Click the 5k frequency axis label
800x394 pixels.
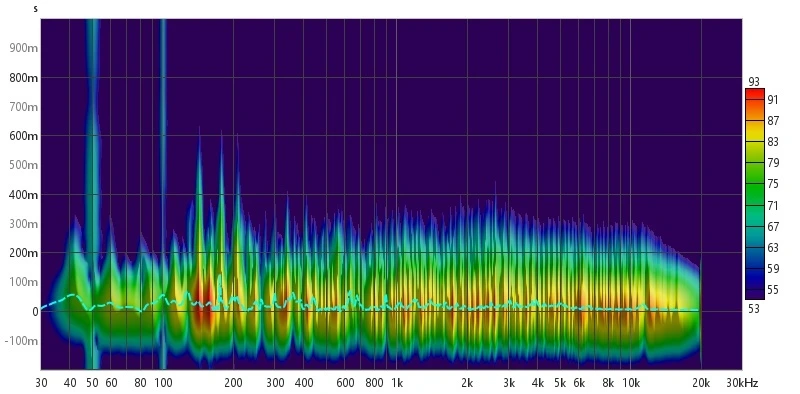pyautogui.click(x=560, y=383)
